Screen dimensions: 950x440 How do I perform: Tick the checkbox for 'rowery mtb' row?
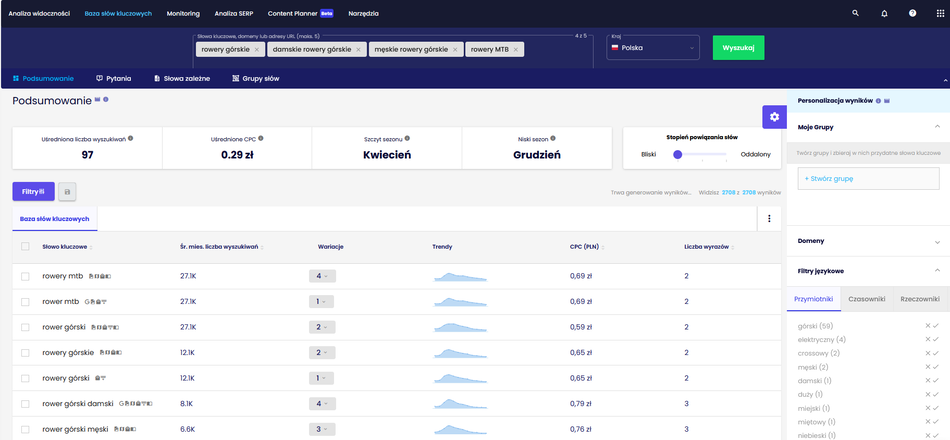pos(25,276)
